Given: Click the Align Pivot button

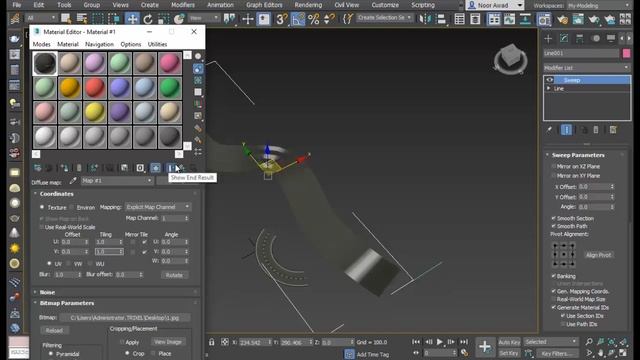Looking at the screenshot, I should coord(598,255).
